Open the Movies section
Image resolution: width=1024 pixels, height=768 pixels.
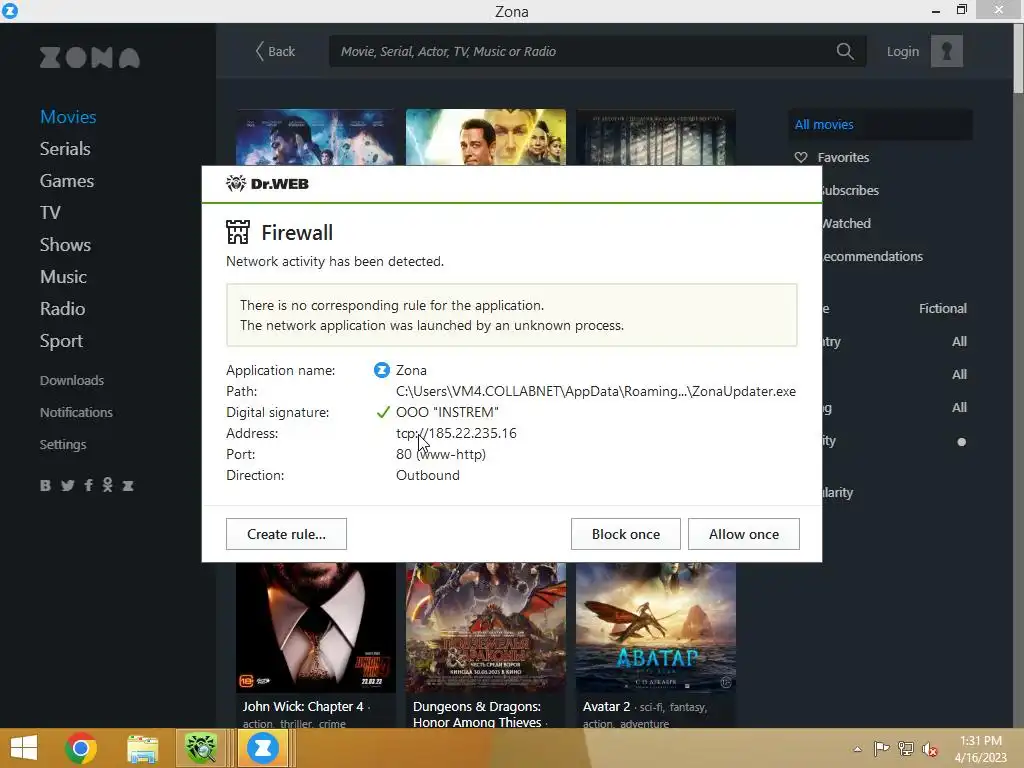68,117
